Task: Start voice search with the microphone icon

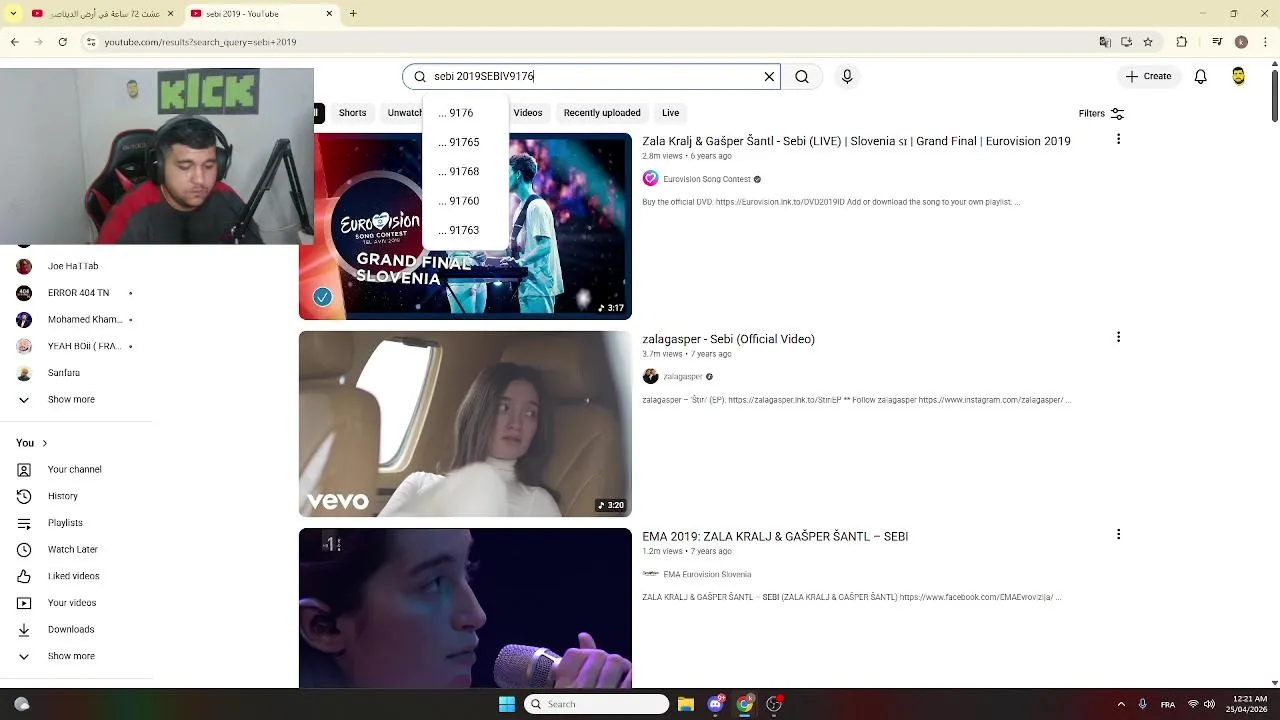Action: click(x=847, y=76)
